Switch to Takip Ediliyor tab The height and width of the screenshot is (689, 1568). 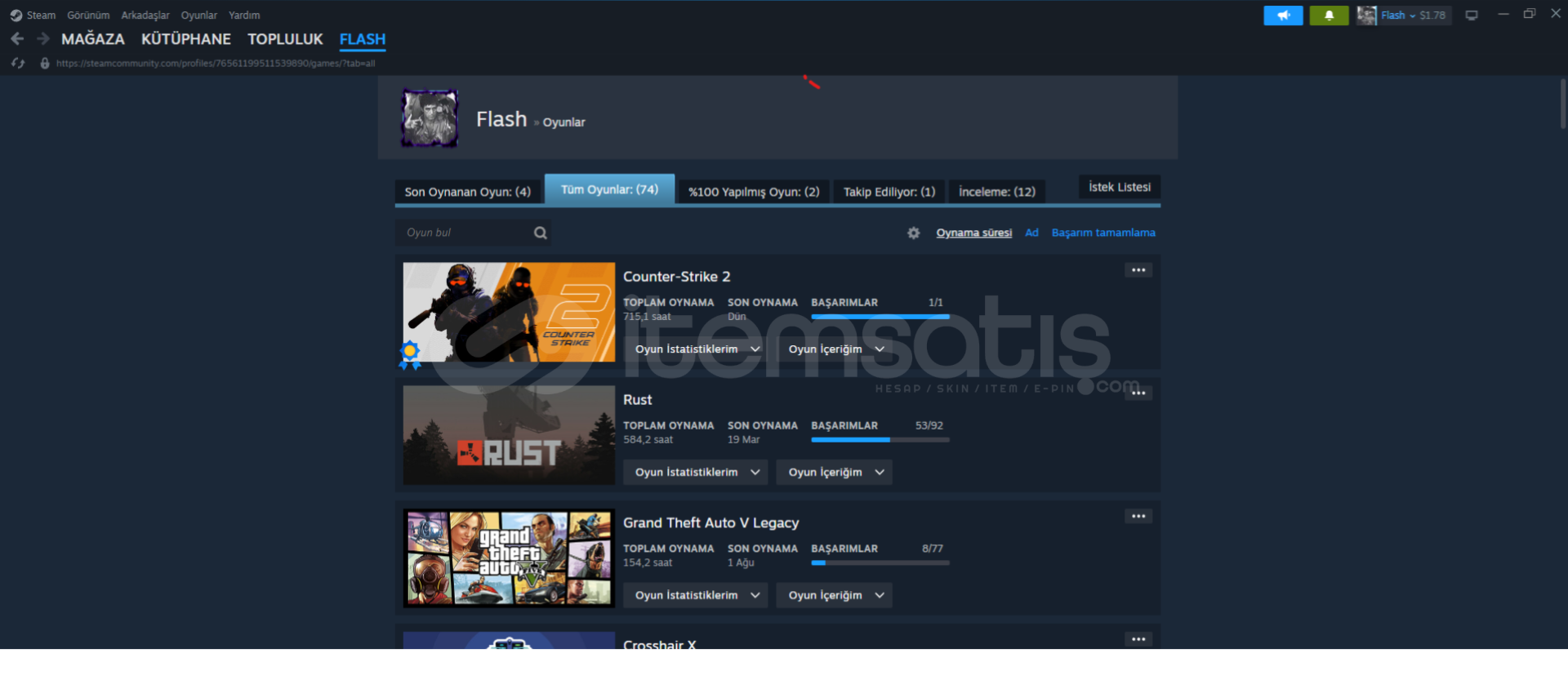click(889, 192)
